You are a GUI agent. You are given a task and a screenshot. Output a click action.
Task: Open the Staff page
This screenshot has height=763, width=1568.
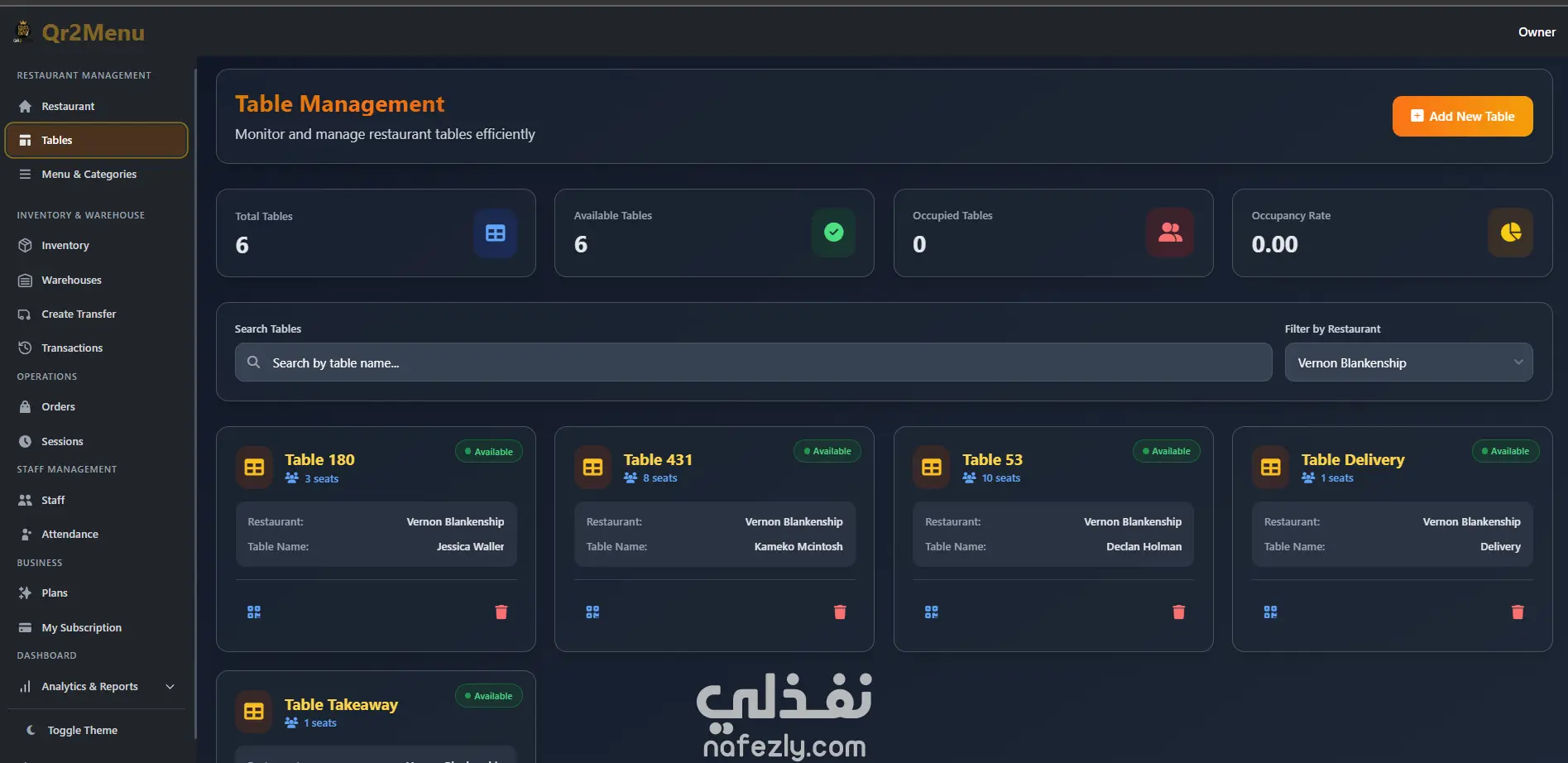point(96,501)
